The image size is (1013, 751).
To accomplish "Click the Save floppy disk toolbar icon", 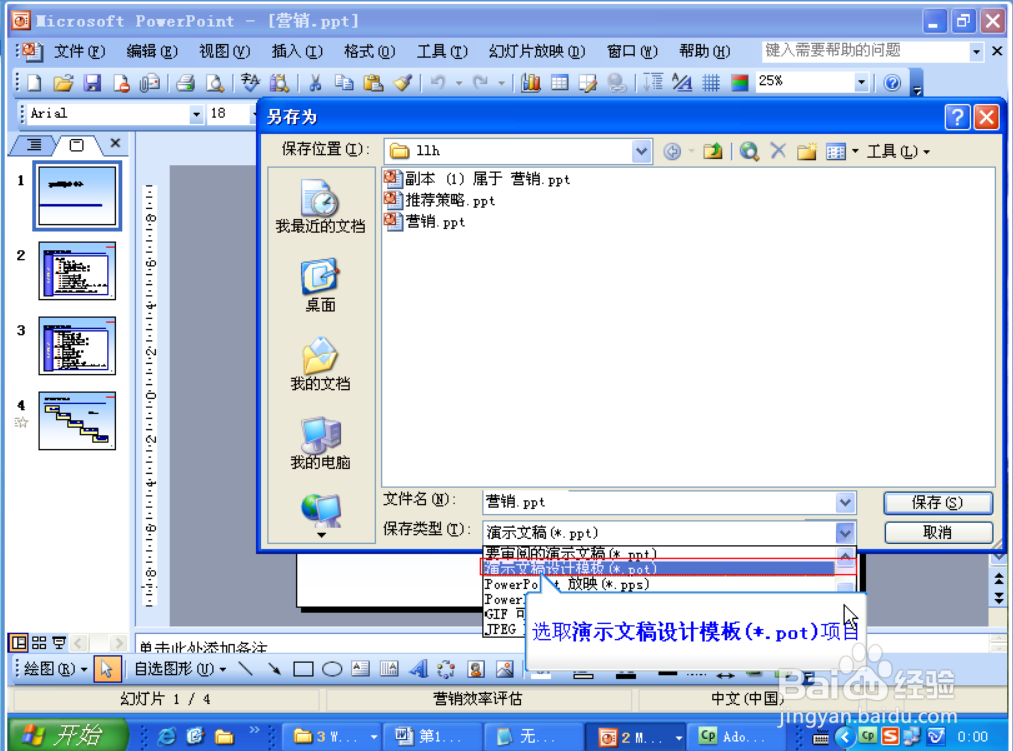I will tap(92, 83).
